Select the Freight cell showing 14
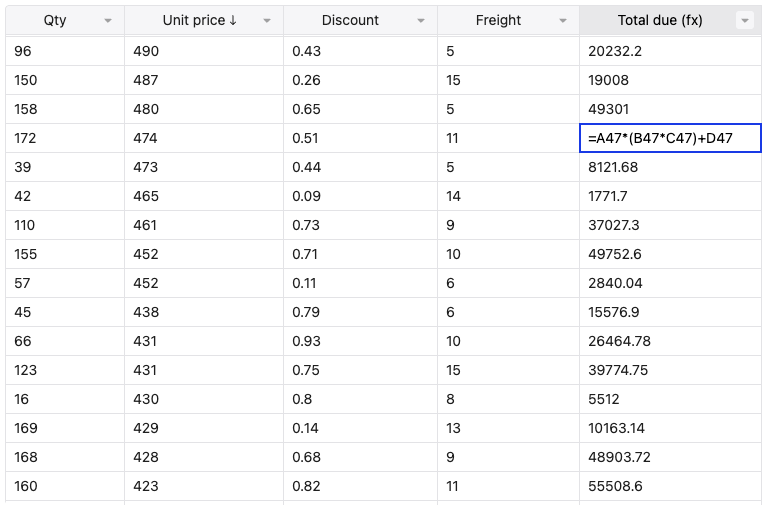Viewport: 778px width, 516px height. 509,196
